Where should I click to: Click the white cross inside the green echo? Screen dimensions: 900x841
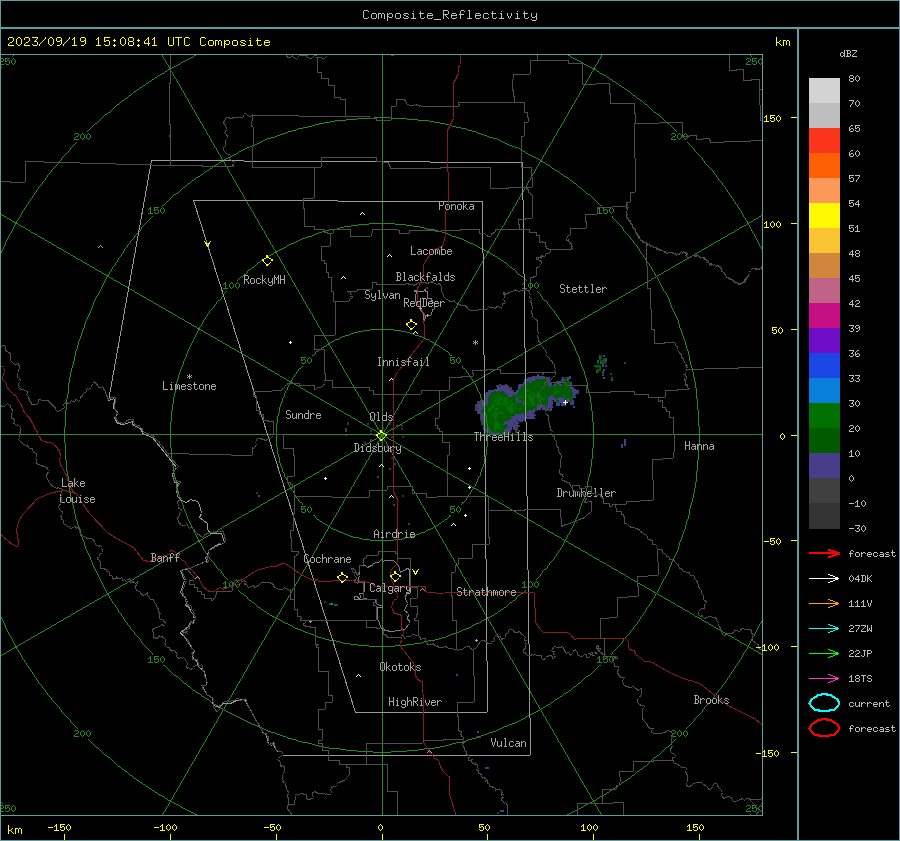point(565,403)
